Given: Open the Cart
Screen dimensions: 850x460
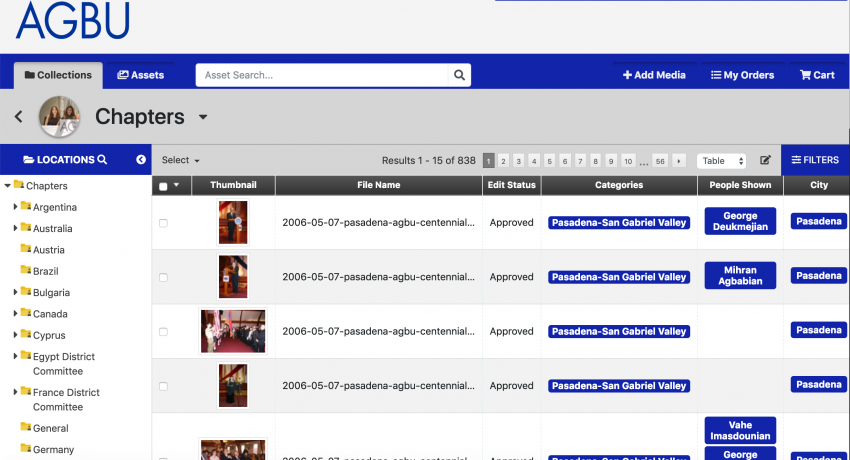Looking at the screenshot, I should 817,75.
